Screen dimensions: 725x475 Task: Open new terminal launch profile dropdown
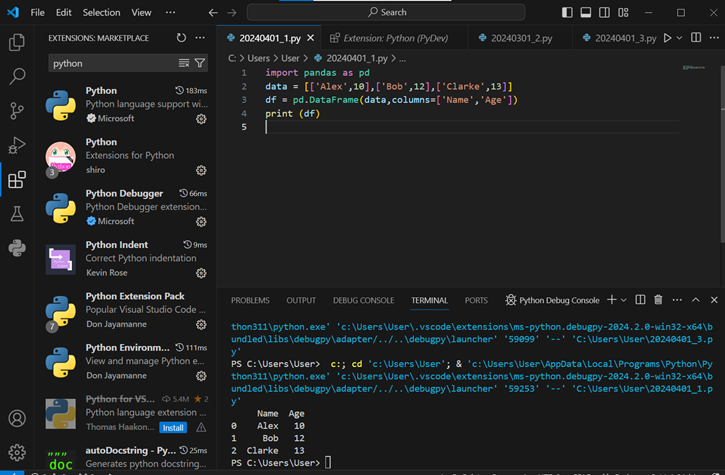(625, 300)
